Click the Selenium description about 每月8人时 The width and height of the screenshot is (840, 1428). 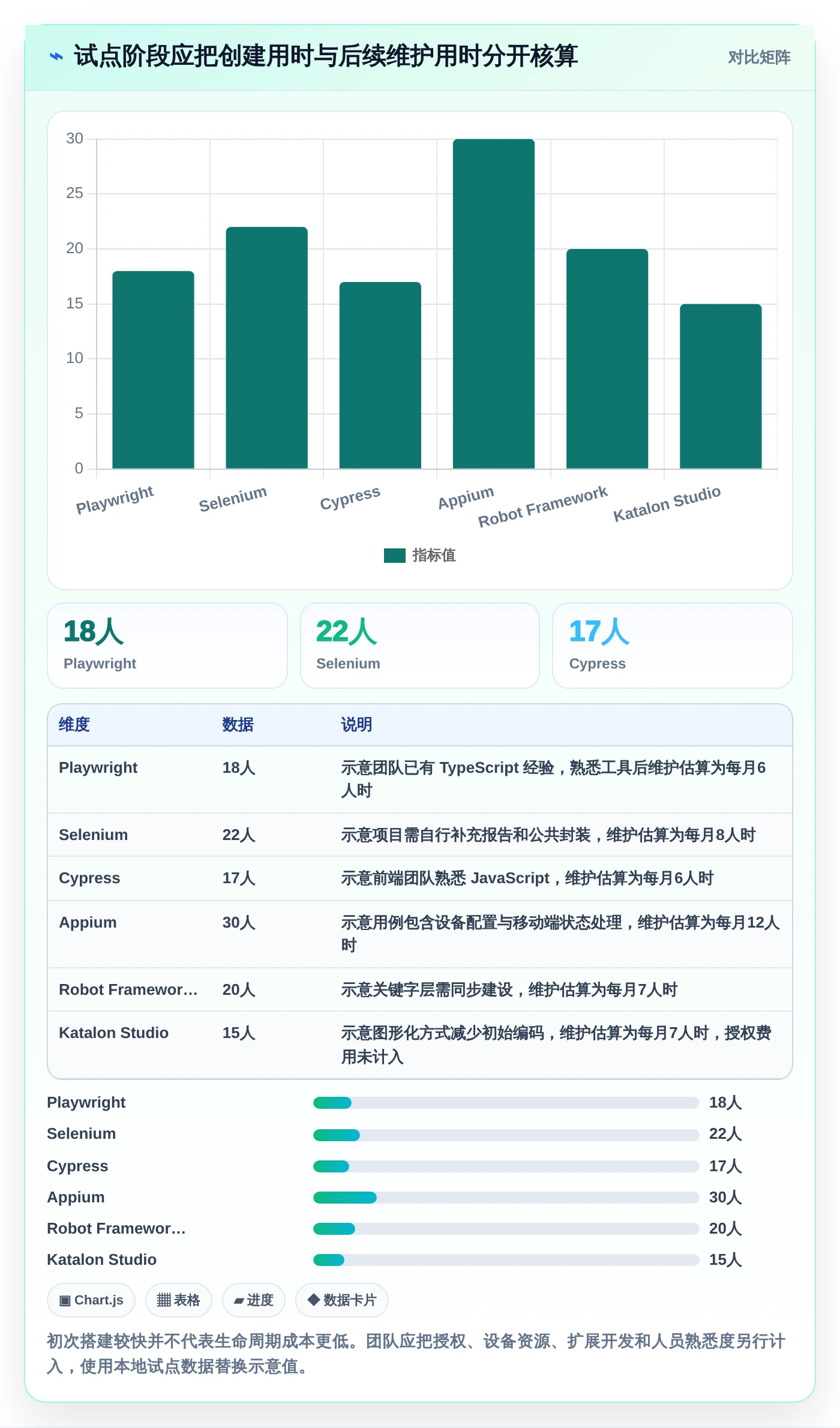548,835
